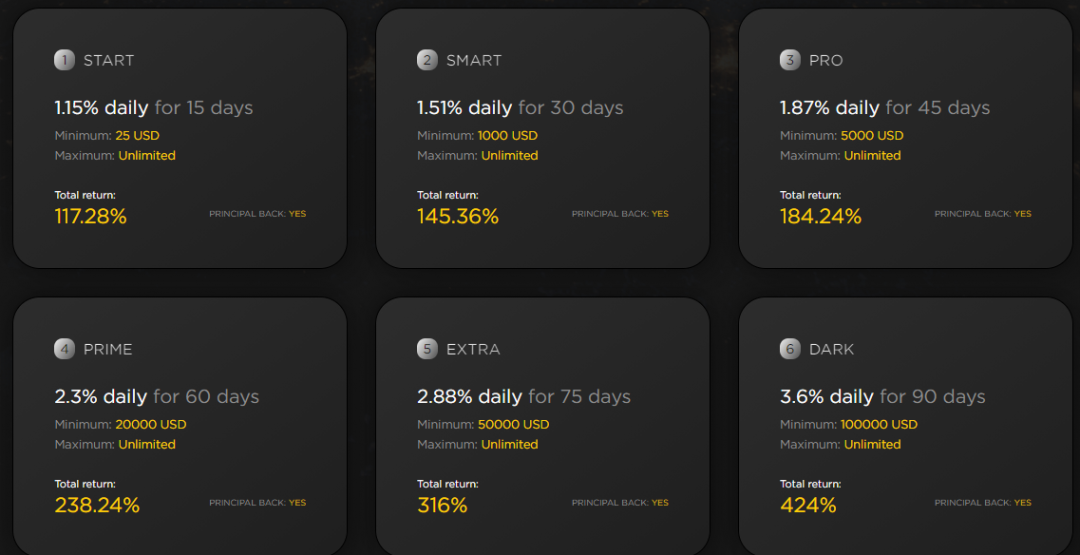Select the SMART plan title
This screenshot has height=555, width=1080.
(x=474, y=61)
